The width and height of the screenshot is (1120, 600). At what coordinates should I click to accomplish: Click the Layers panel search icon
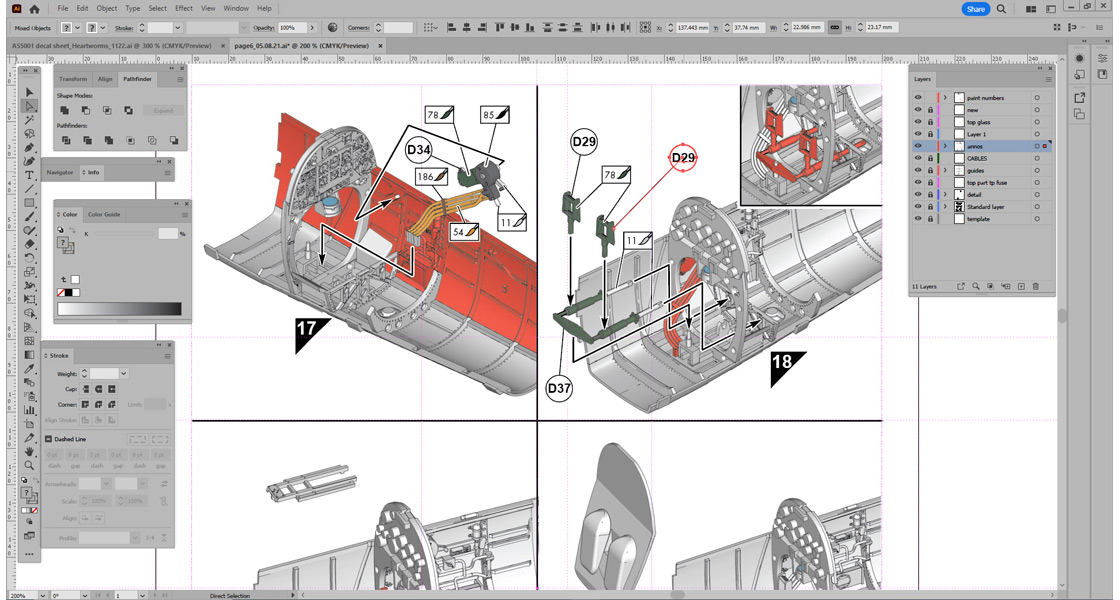coord(975,285)
